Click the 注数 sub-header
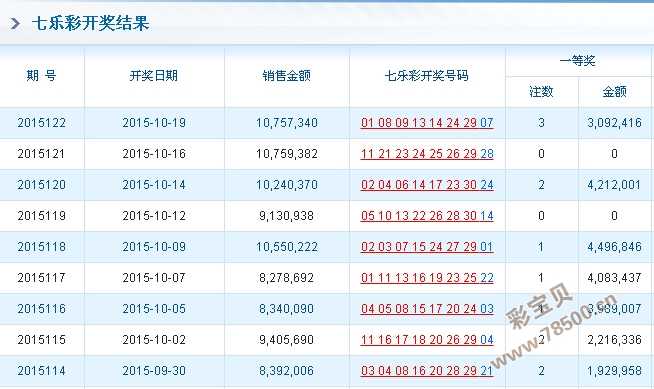This screenshot has width=654, height=389. pyautogui.click(x=541, y=91)
